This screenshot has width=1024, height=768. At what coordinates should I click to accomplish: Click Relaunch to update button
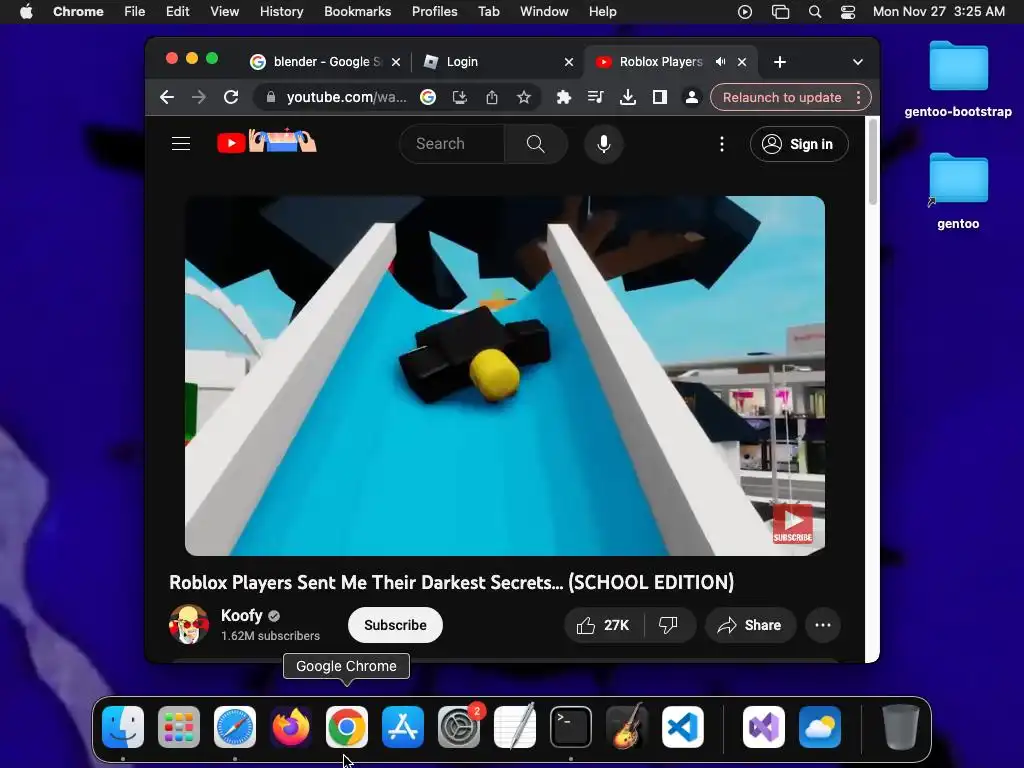(x=782, y=97)
